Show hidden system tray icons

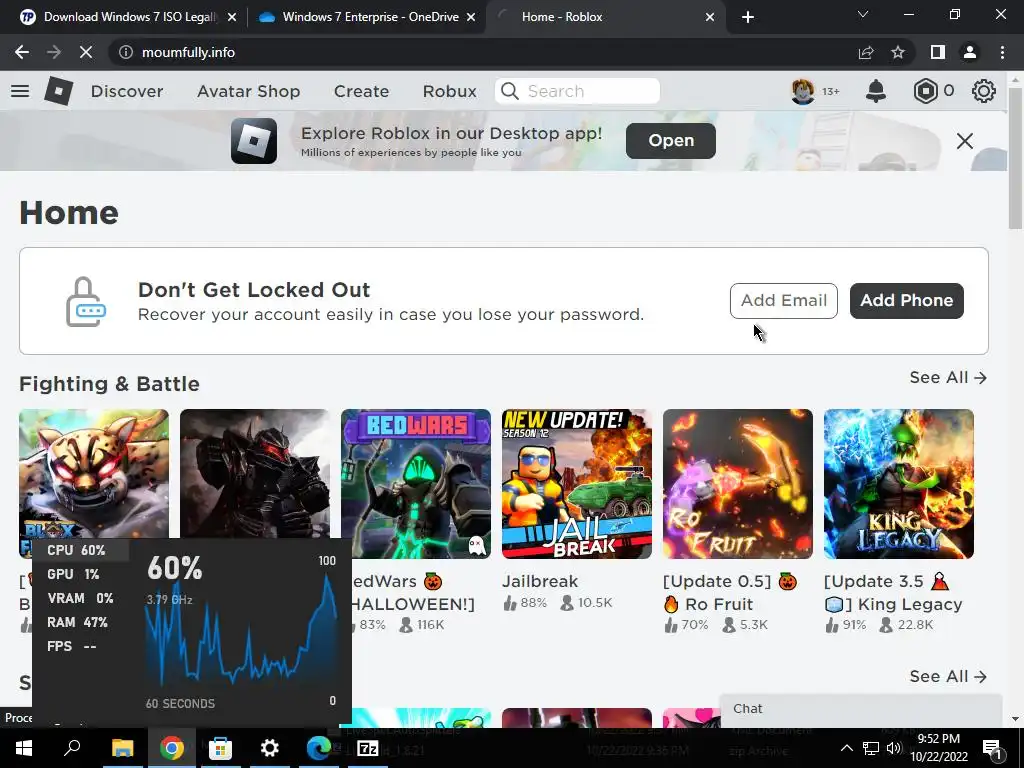[x=846, y=748]
